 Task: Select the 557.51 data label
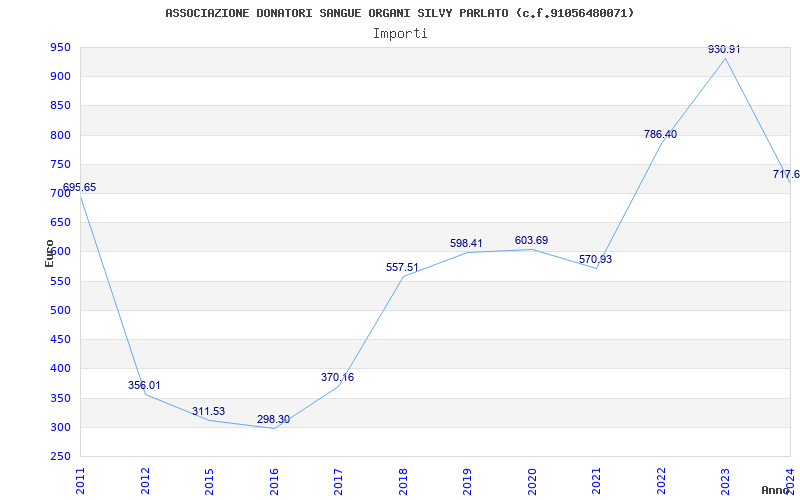(x=402, y=267)
